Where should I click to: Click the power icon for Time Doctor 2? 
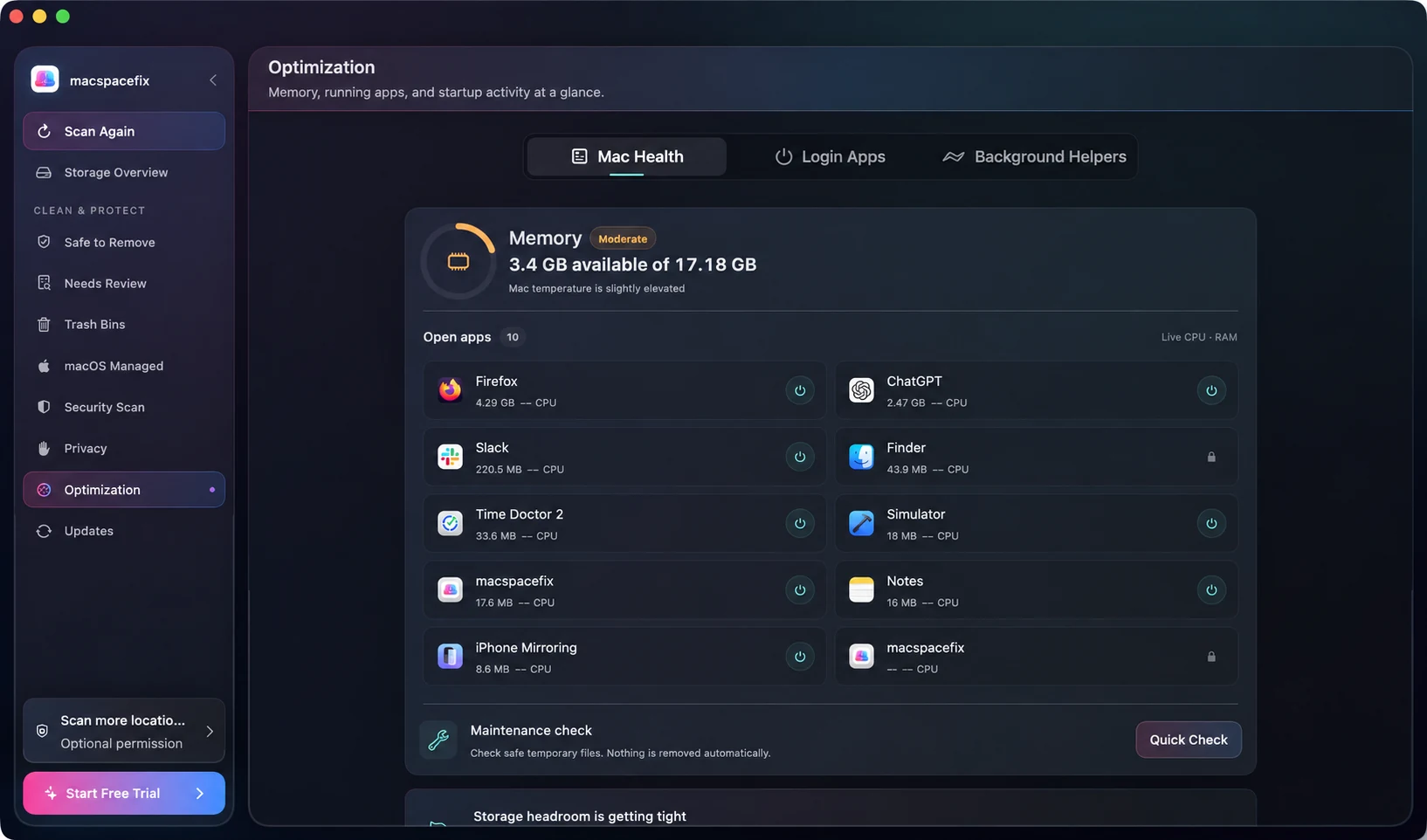(800, 523)
